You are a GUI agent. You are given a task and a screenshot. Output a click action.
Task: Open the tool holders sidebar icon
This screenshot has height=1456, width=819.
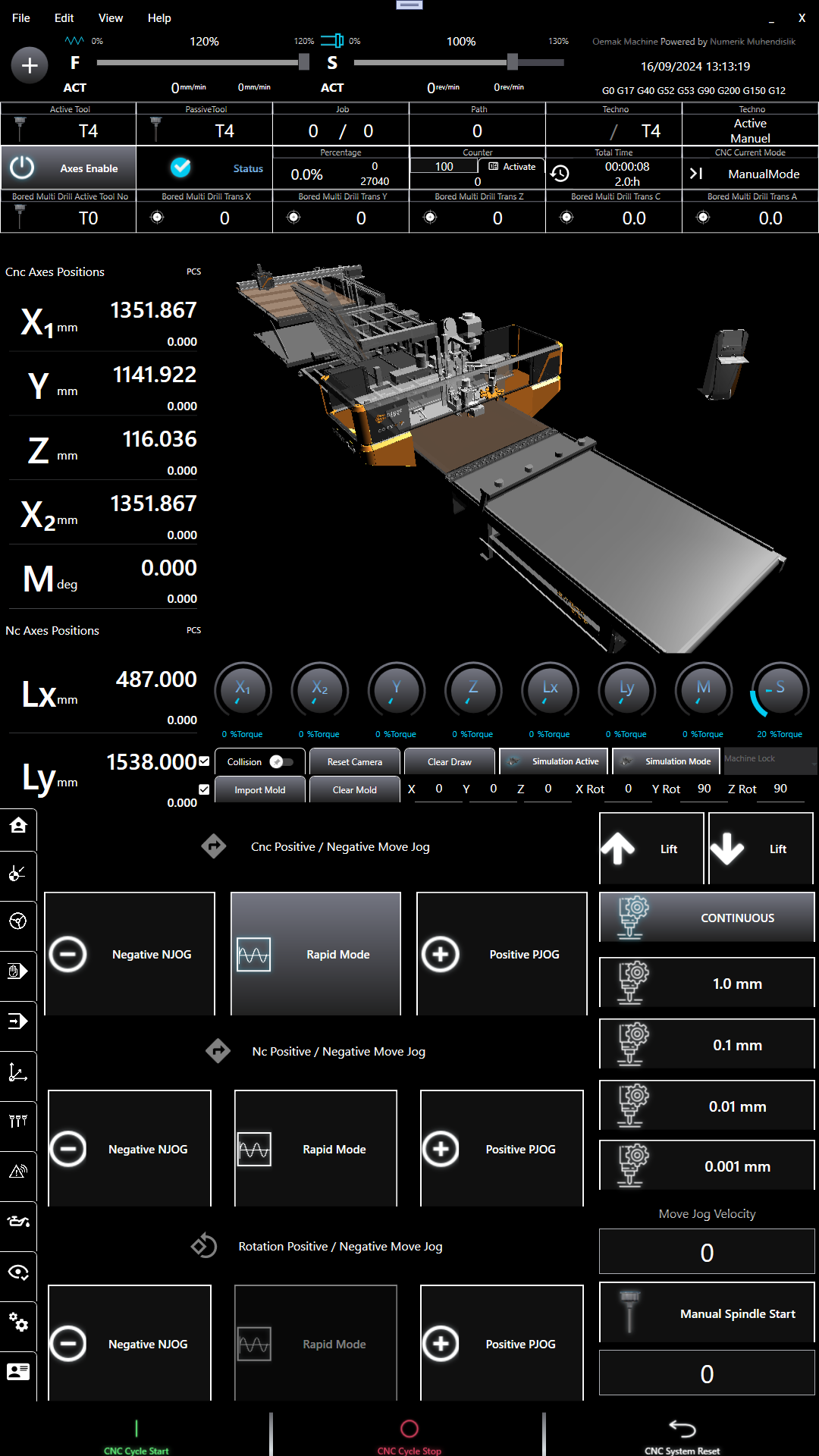pyautogui.click(x=18, y=1122)
